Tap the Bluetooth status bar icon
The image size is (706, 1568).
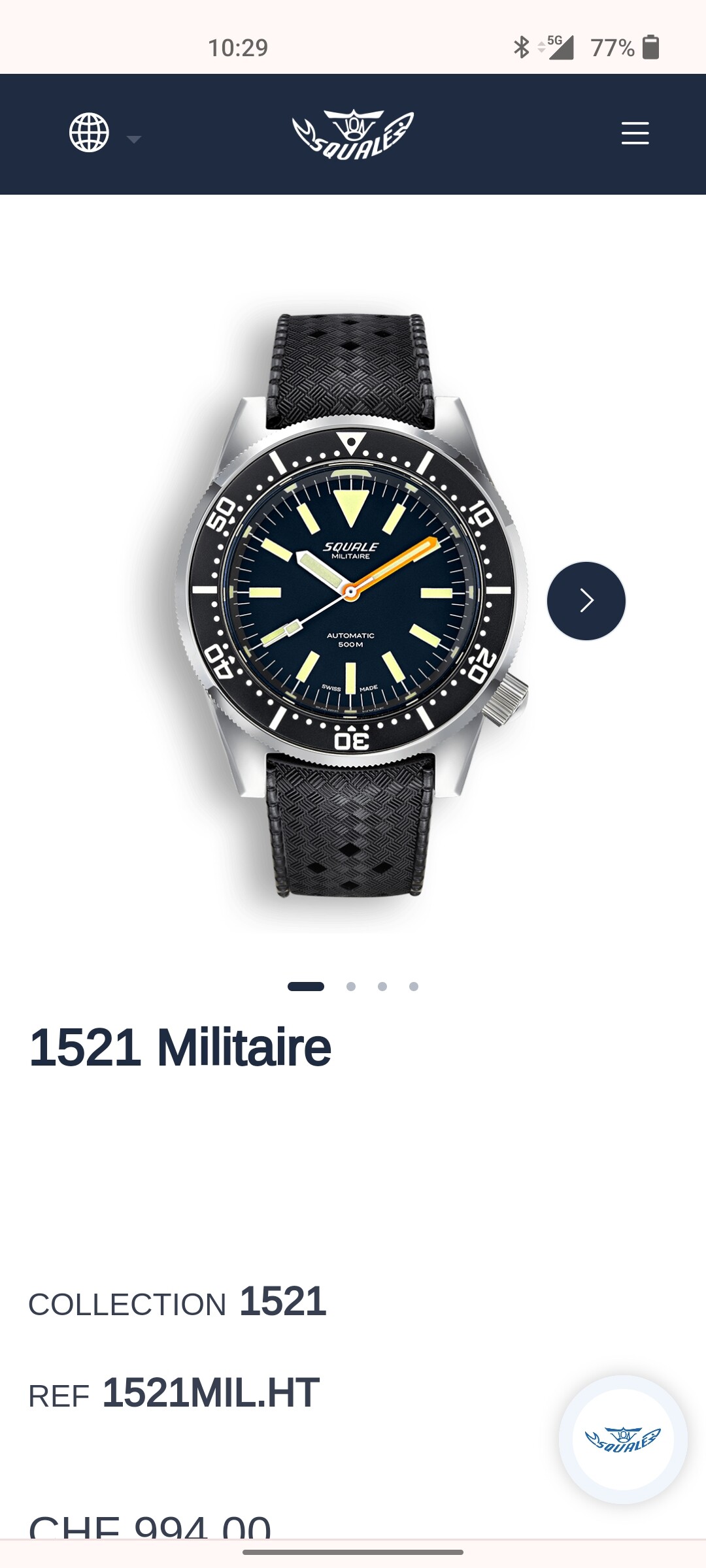click(521, 47)
